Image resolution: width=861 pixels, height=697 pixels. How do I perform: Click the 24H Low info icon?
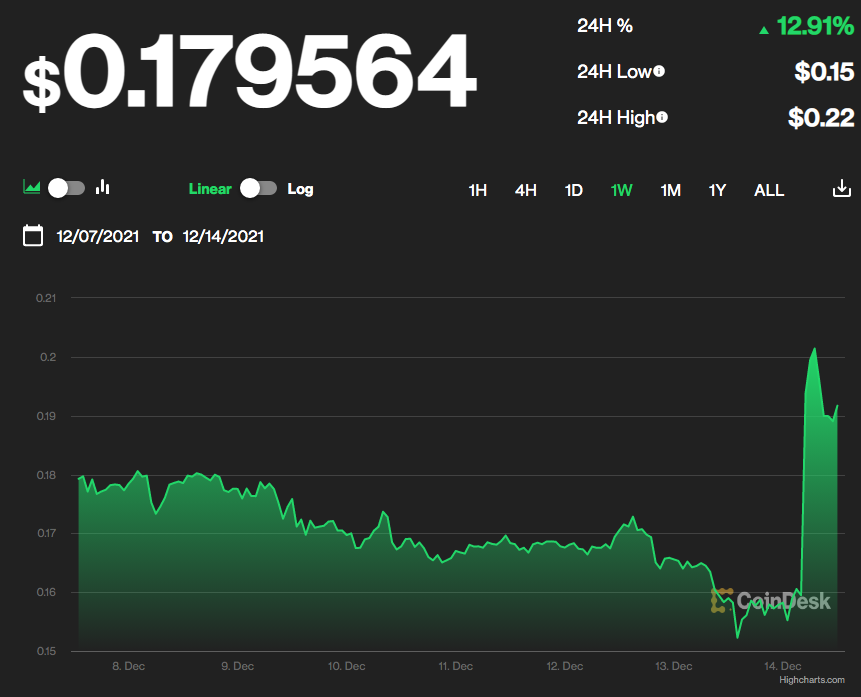[659, 71]
